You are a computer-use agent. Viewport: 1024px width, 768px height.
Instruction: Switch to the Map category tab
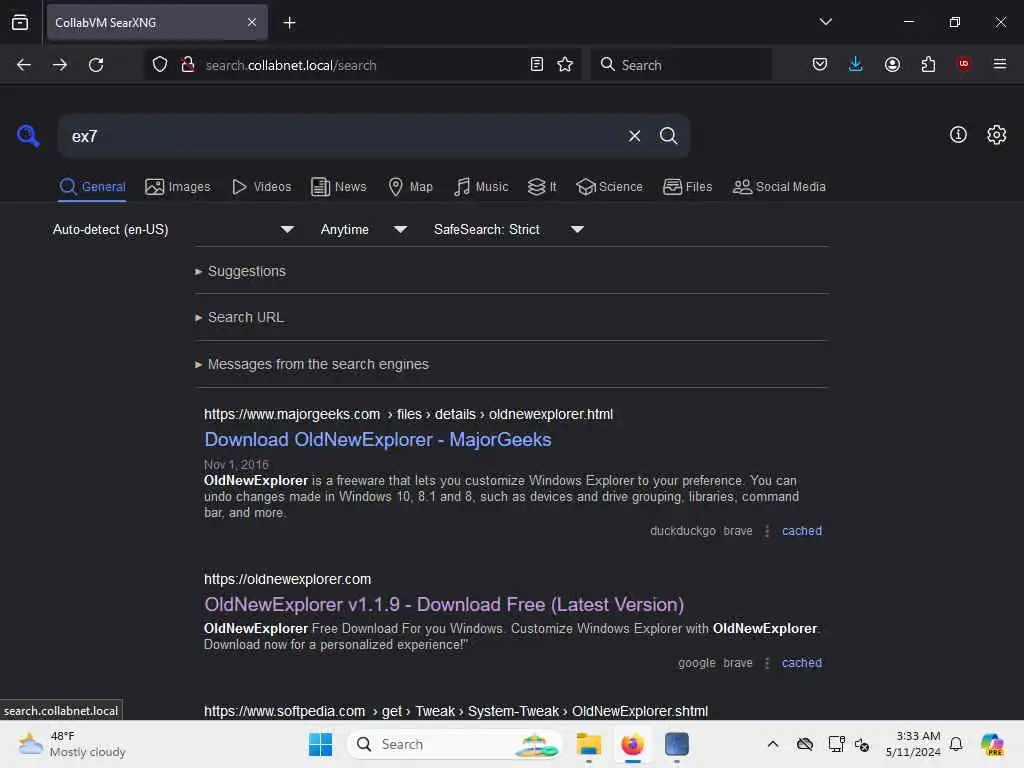tap(410, 187)
